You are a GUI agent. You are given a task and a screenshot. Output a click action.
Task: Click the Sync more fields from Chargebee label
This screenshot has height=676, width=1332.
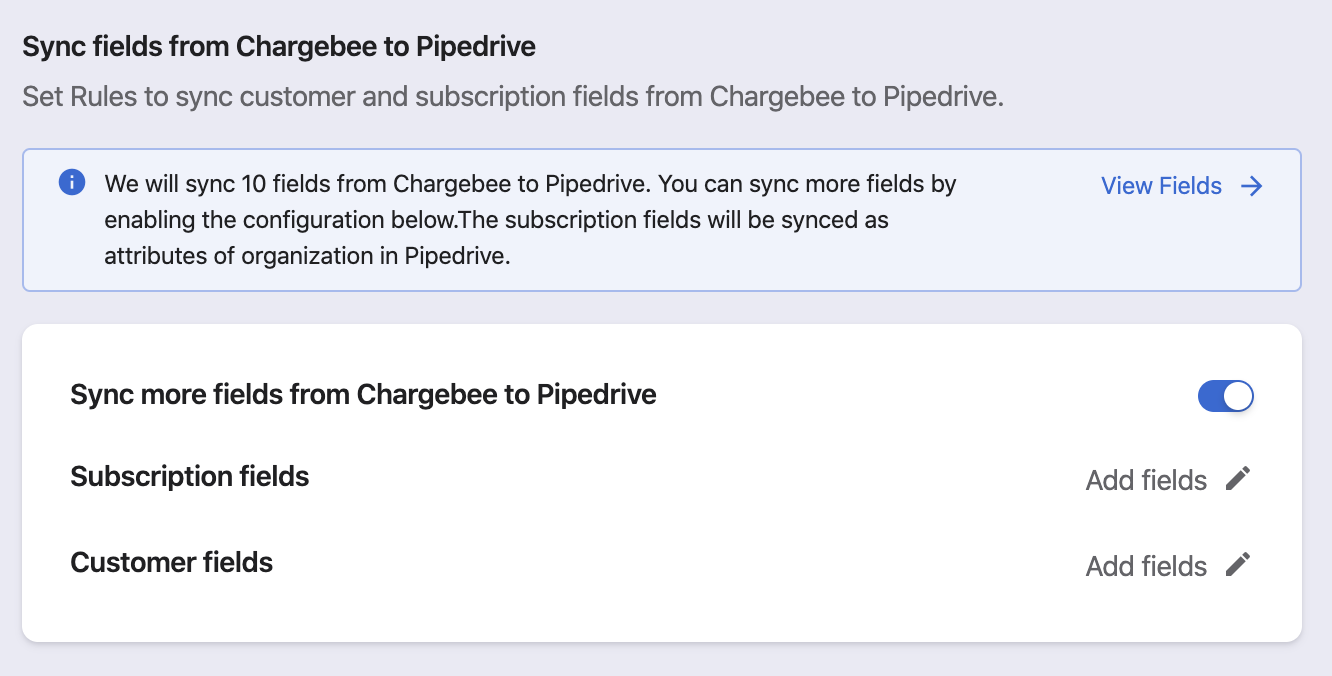click(x=363, y=394)
